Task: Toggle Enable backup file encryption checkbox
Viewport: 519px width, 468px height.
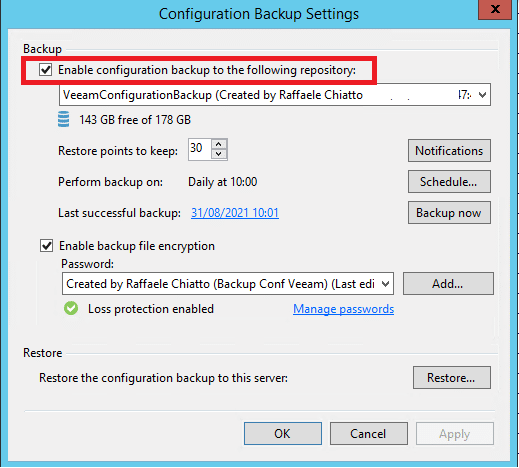Action: (x=46, y=246)
